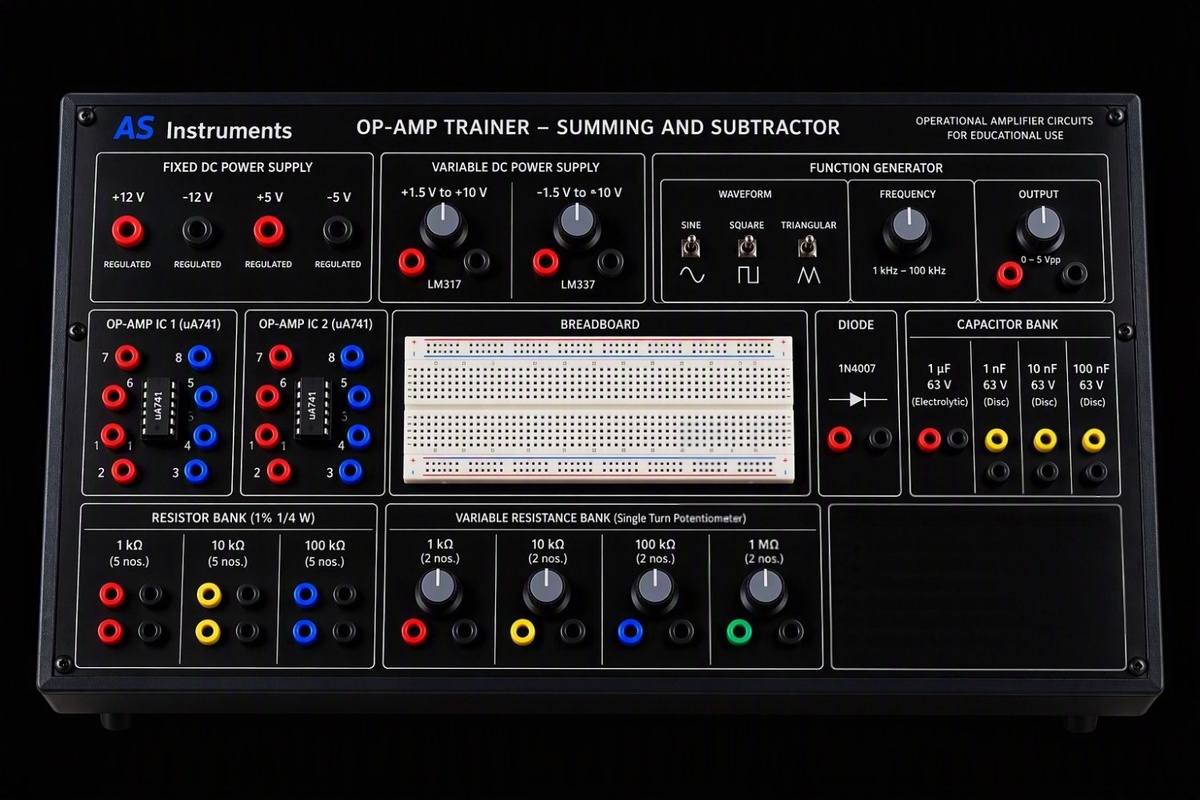
Task: Click the -5 V black jack
Action: (338, 231)
